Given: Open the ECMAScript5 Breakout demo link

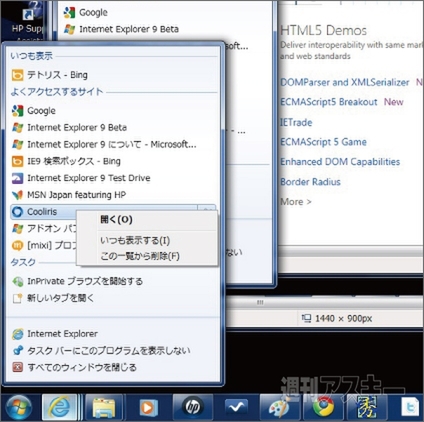Looking at the screenshot, I should [x=329, y=102].
